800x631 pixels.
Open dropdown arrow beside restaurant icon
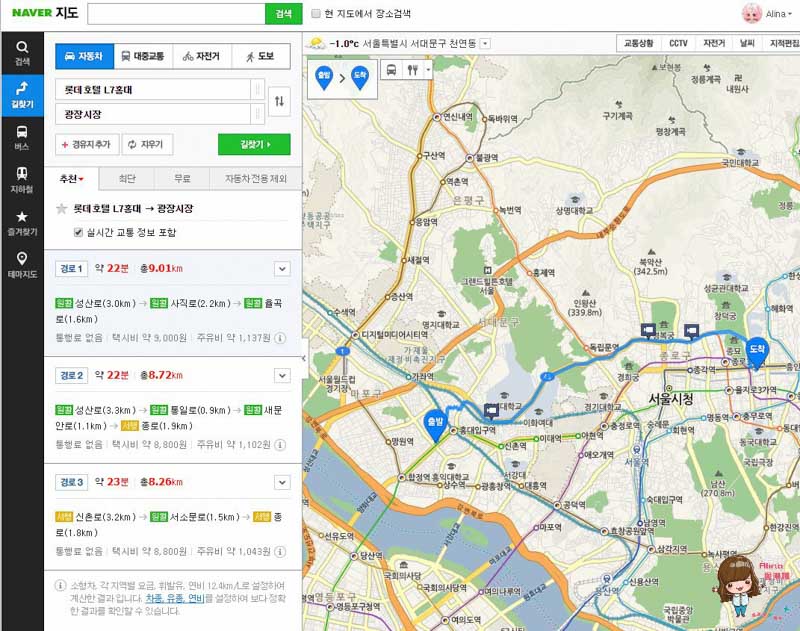(x=428, y=70)
